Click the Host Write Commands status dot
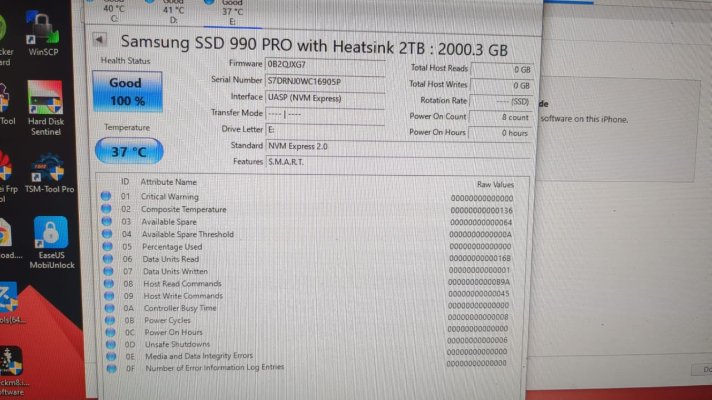Image resolution: width=712 pixels, height=400 pixels. click(x=109, y=296)
